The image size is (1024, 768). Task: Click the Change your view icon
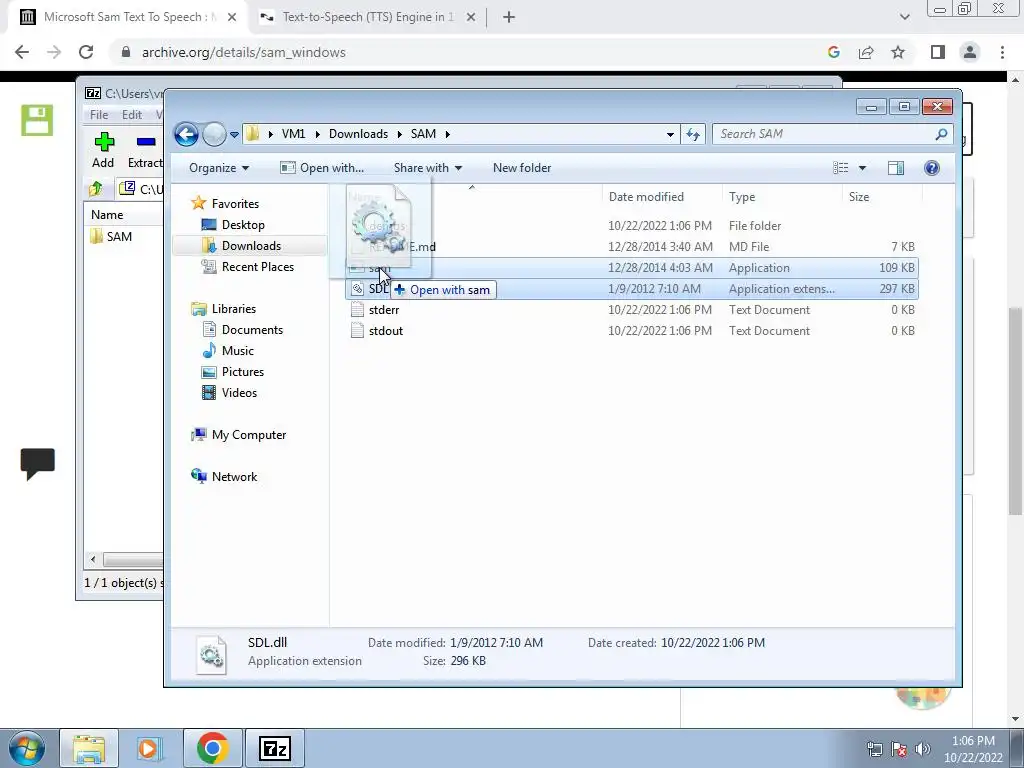[x=840, y=168]
